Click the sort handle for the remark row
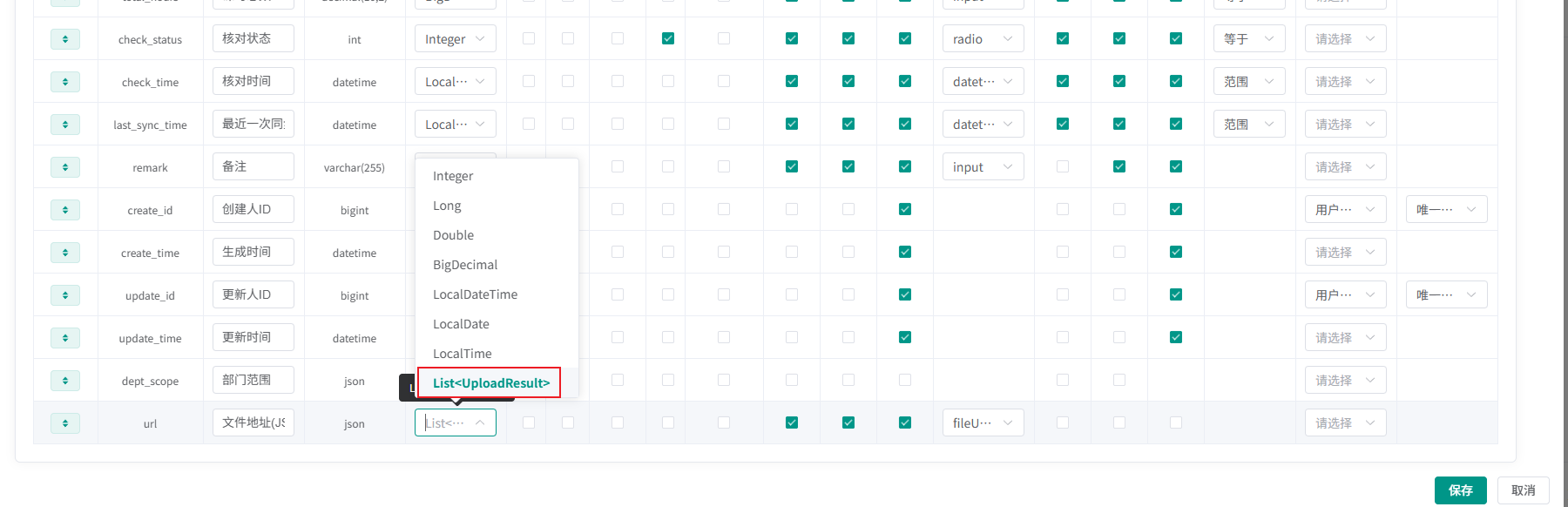Viewport: 1568px width, 507px height. 65,167
